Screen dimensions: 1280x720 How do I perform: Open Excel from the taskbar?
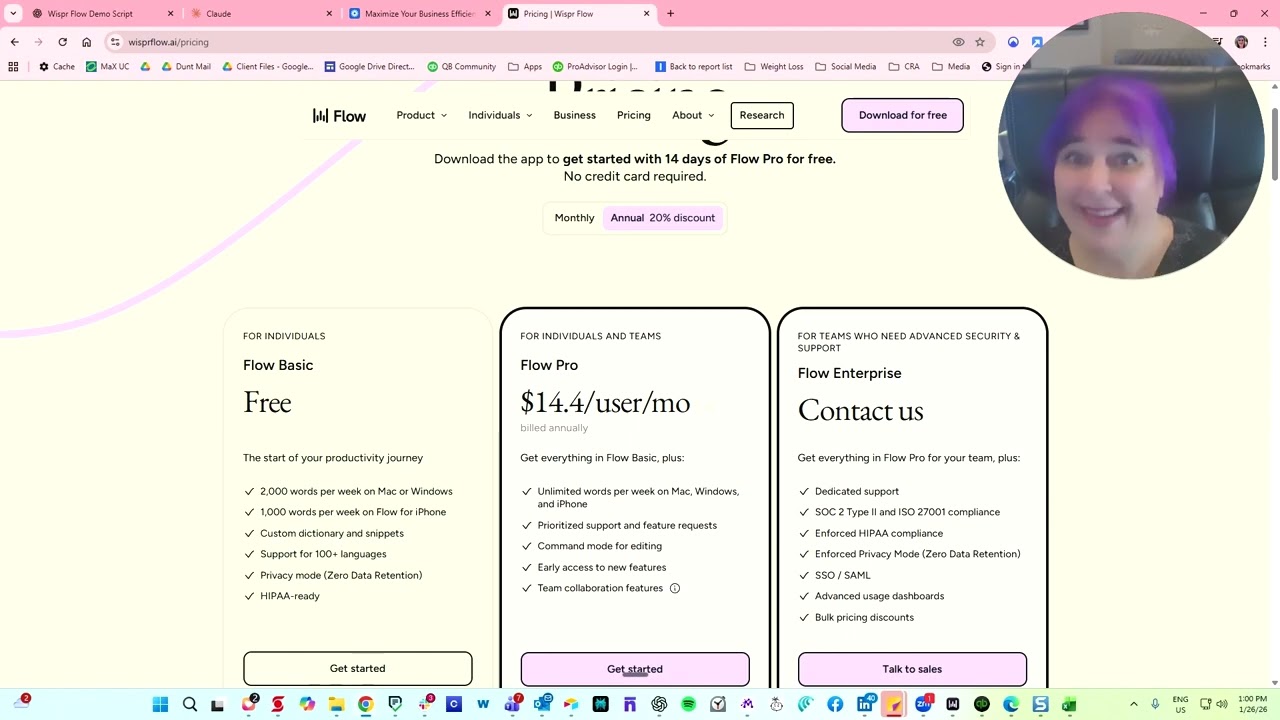[x=1069, y=705]
